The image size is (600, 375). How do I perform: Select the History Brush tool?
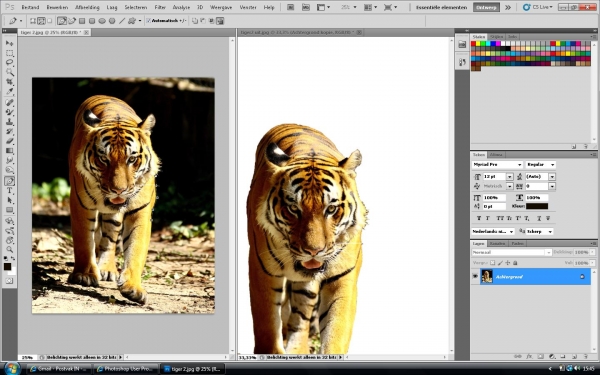(9, 131)
